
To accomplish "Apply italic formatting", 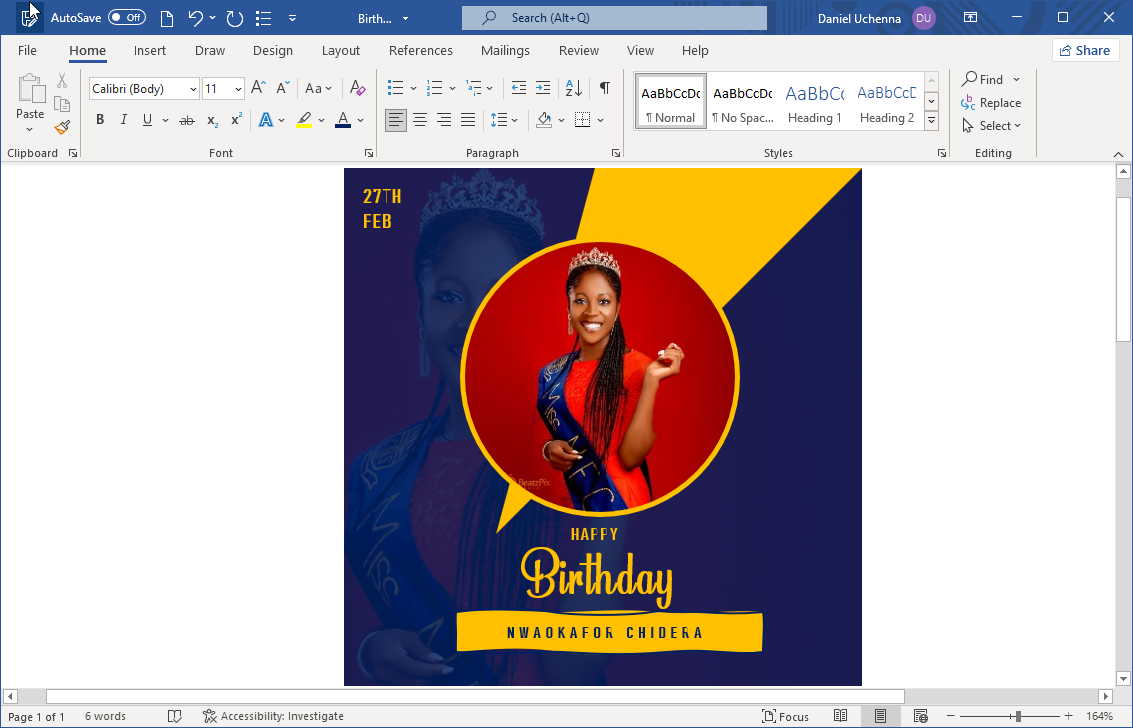I will pos(122,119).
